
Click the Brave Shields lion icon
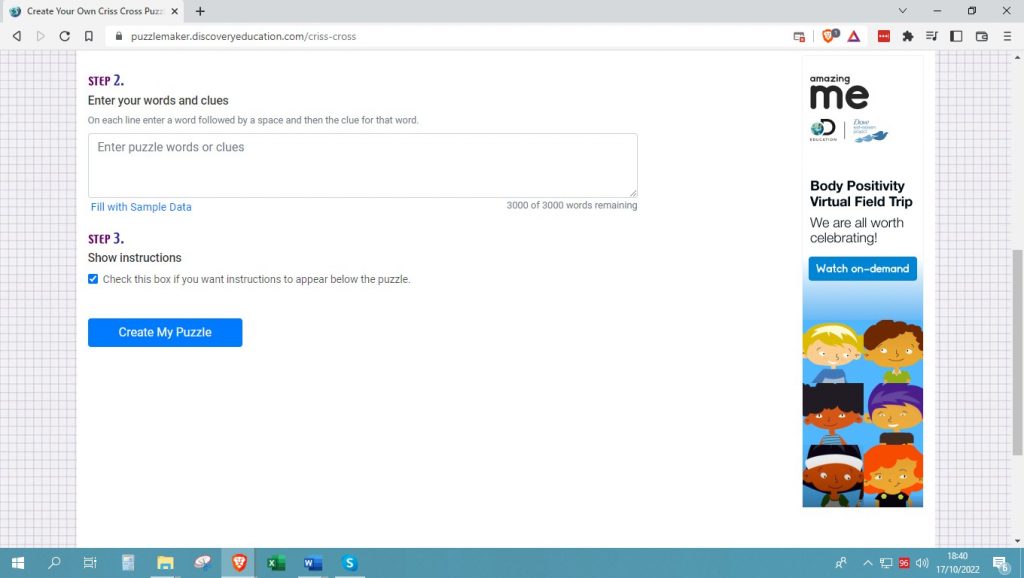coord(829,36)
